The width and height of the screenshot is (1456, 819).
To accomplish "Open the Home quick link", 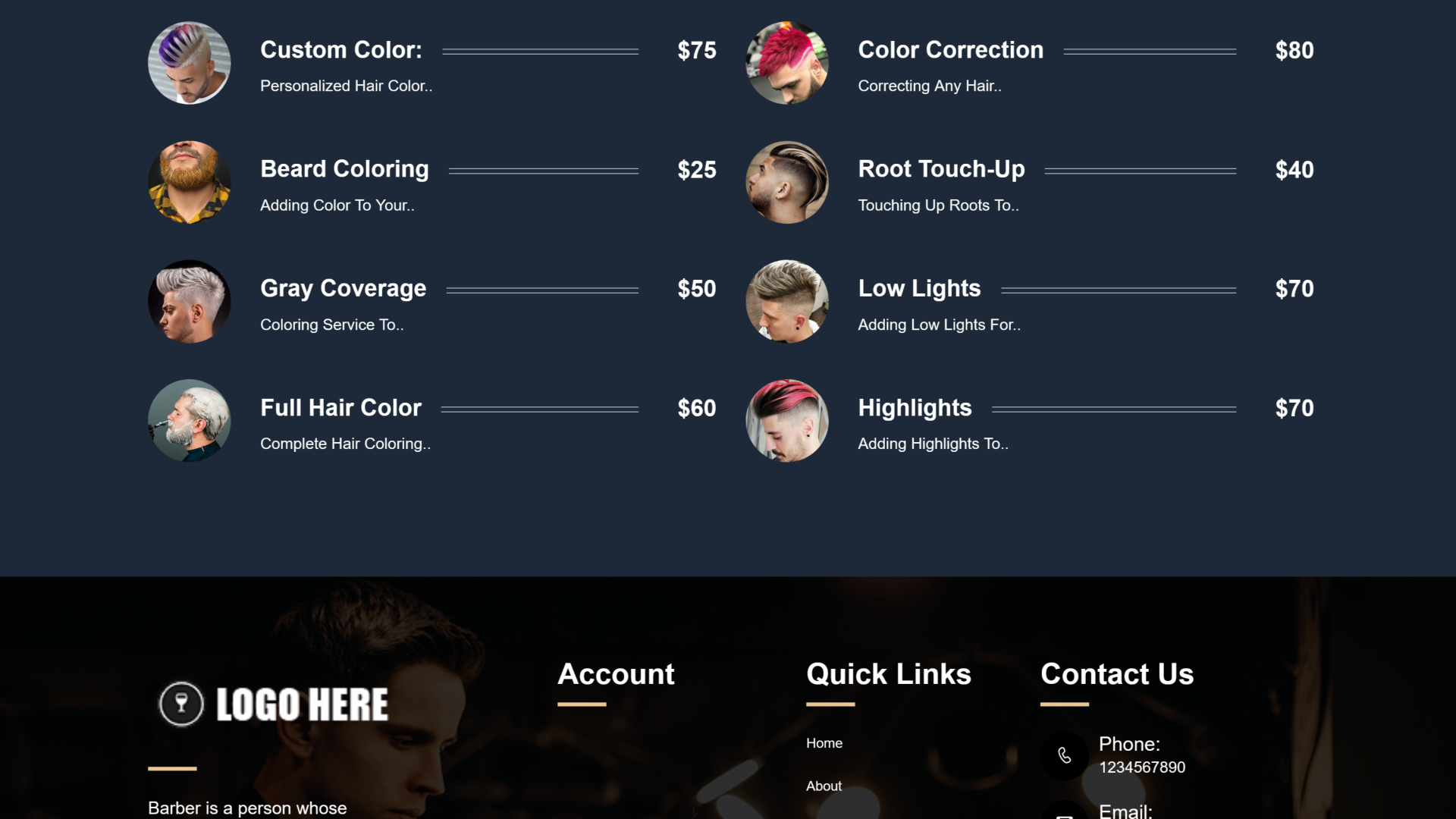I will tap(824, 743).
